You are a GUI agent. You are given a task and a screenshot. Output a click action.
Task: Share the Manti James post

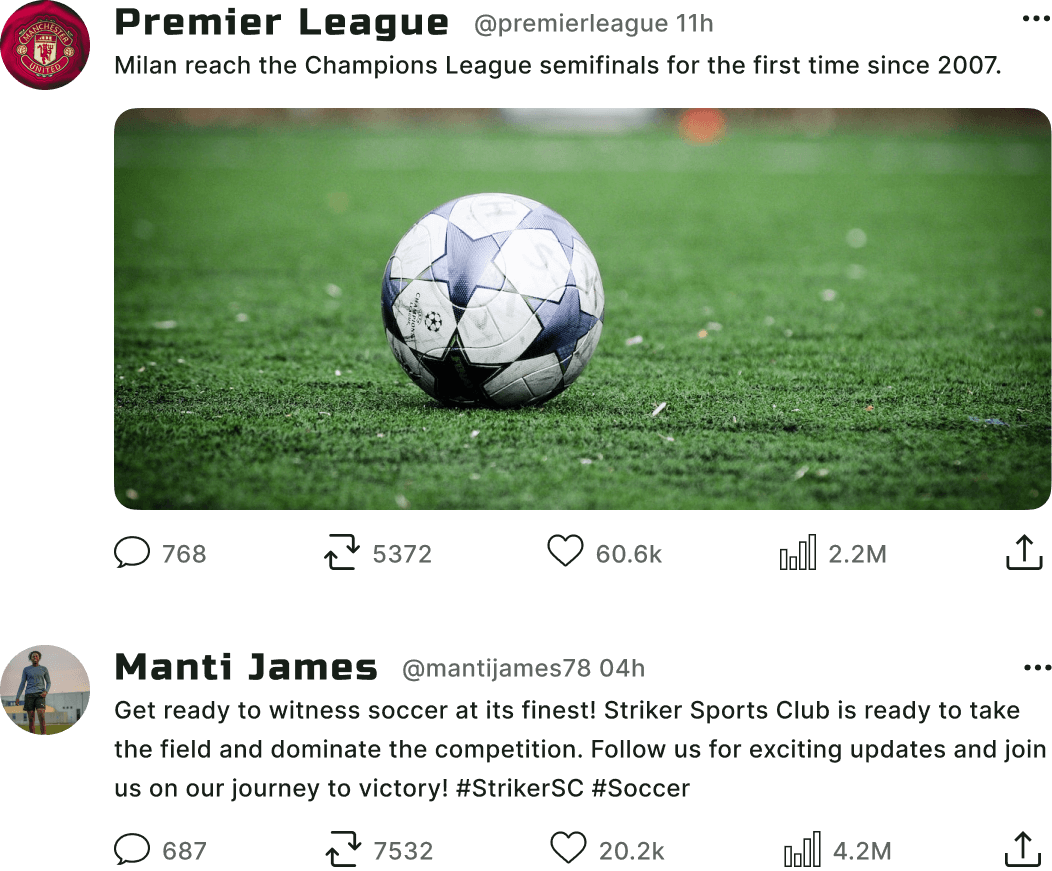[1023, 850]
